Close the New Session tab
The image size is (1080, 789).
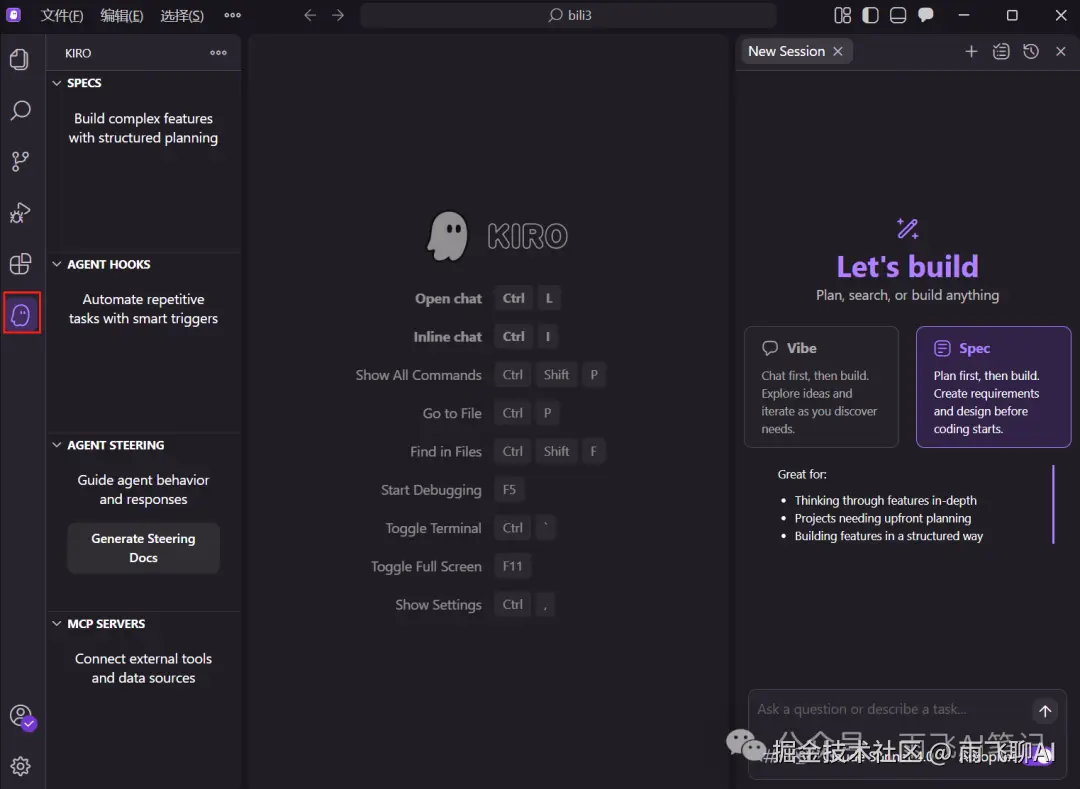tap(838, 52)
